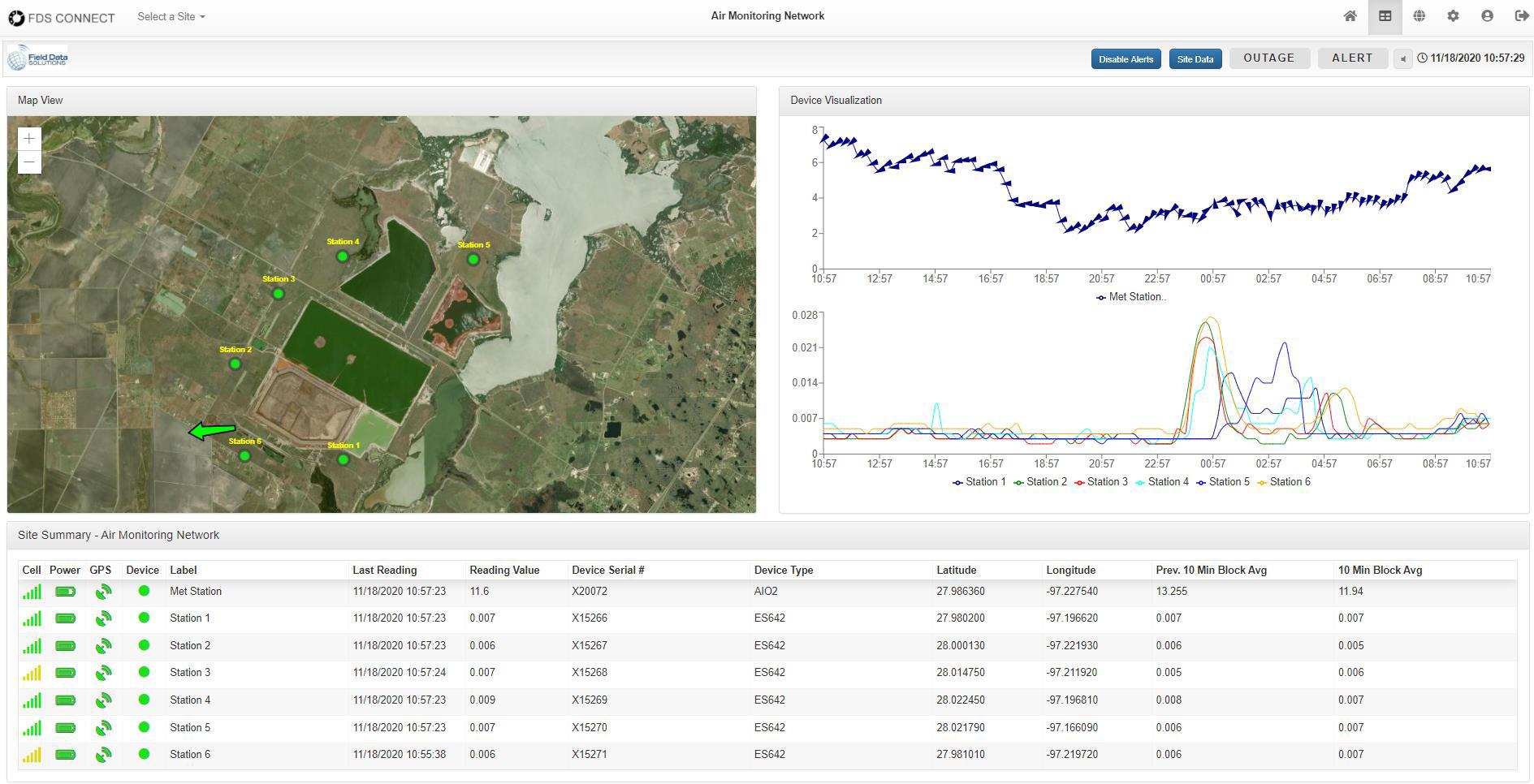Click the GPS satellite icon in the Met Station row
Screen dimensions: 1534x784
point(102,591)
